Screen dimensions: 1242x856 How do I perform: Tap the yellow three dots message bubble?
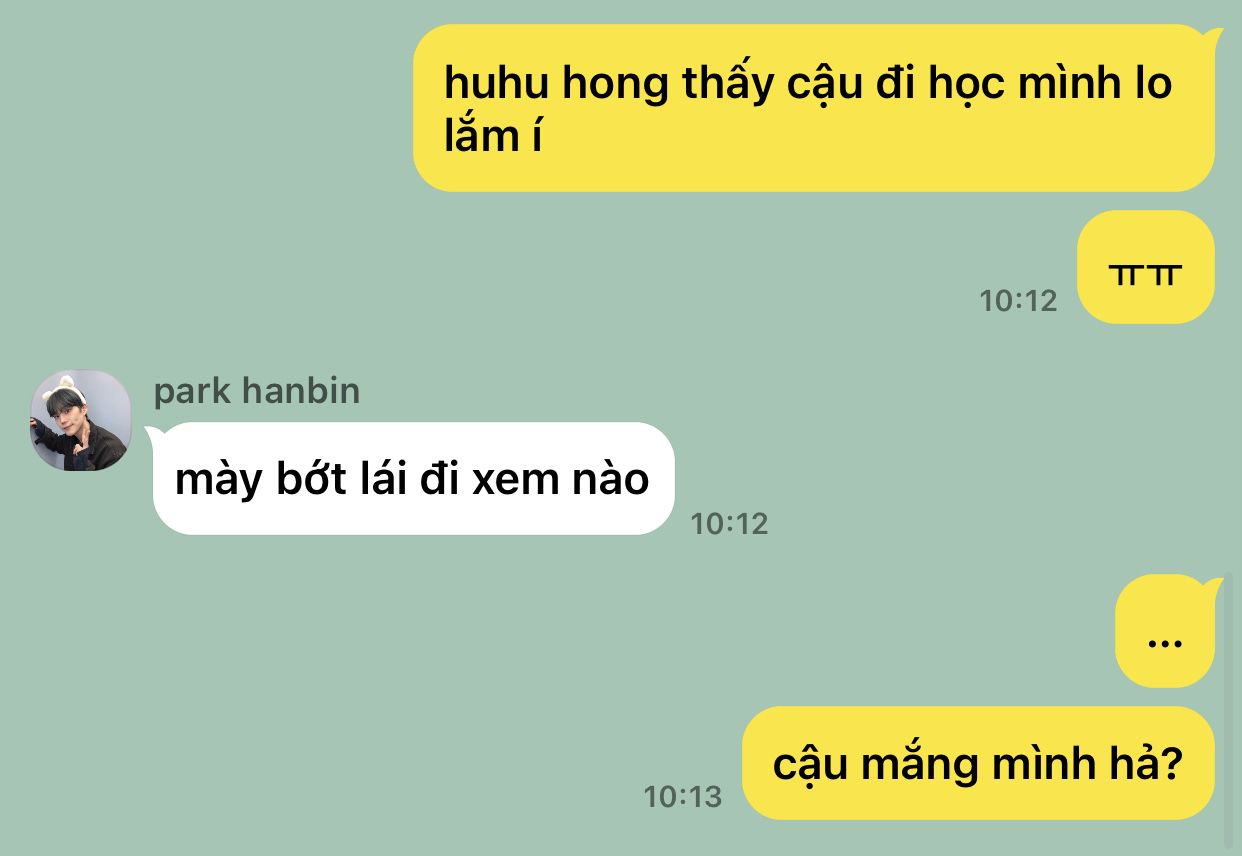[1165, 631]
